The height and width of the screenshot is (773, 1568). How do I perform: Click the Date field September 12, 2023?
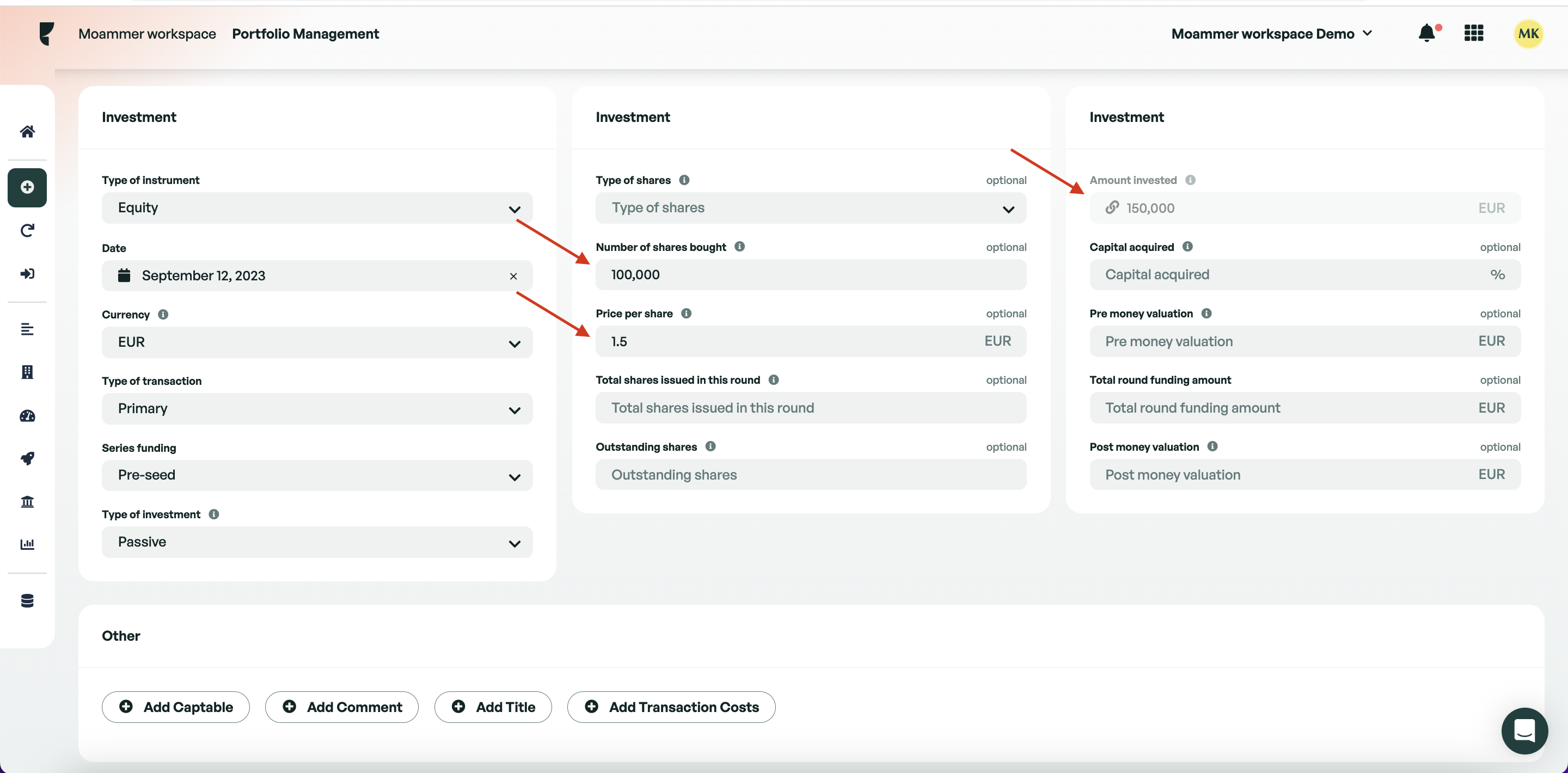pyautogui.click(x=317, y=276)
